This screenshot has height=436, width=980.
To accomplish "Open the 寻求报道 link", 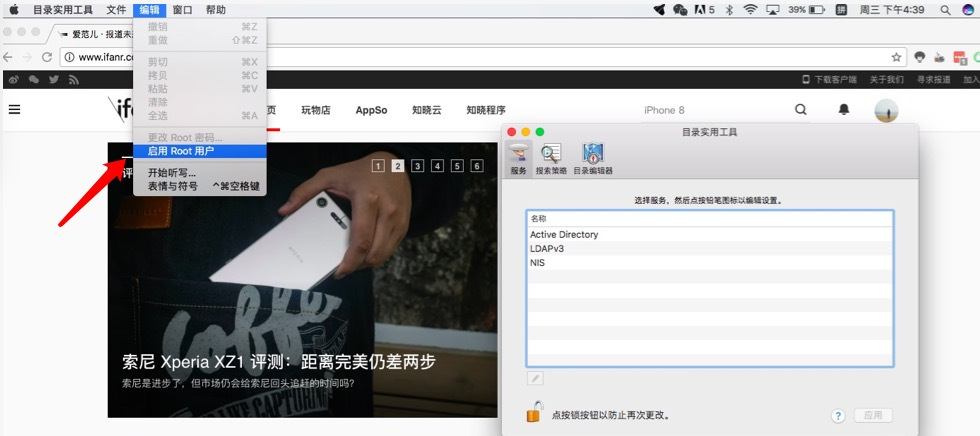I will pos(934,79).
